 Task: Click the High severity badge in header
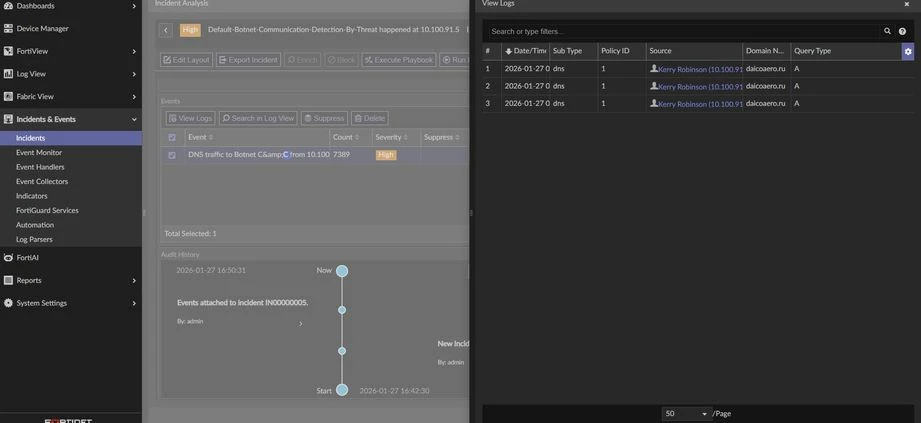[190, 30]
